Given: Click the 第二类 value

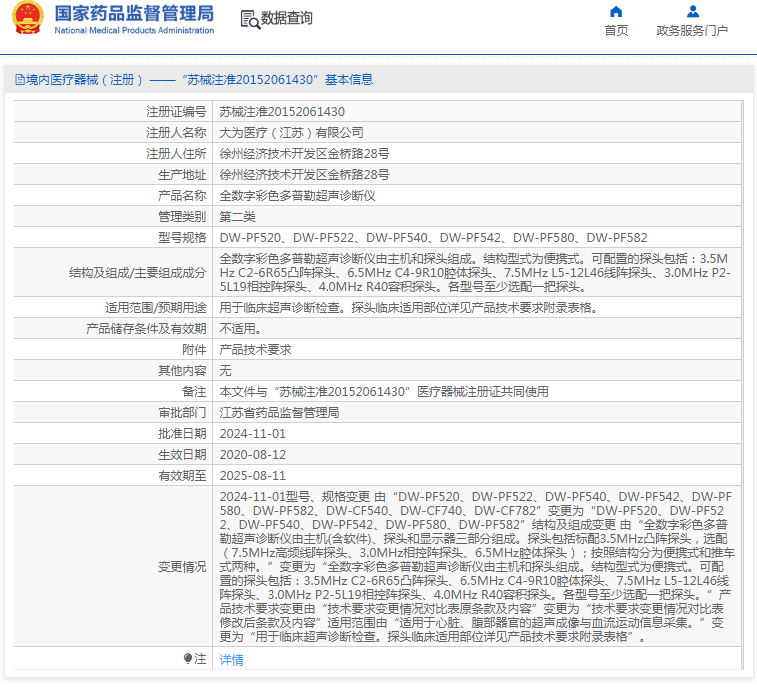Looking at the screenshot, I should pyautogui.click(x=237, y=216).
